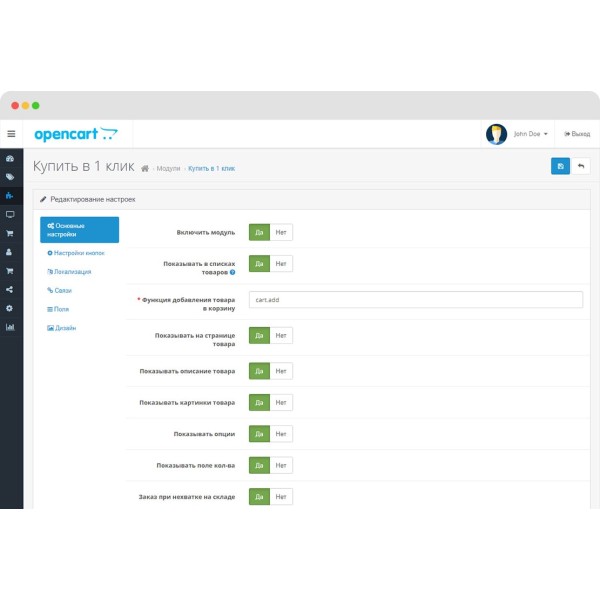The height and width of the screenshot is (600, 600).
Task: Click the blue save button
Action: 560,166
